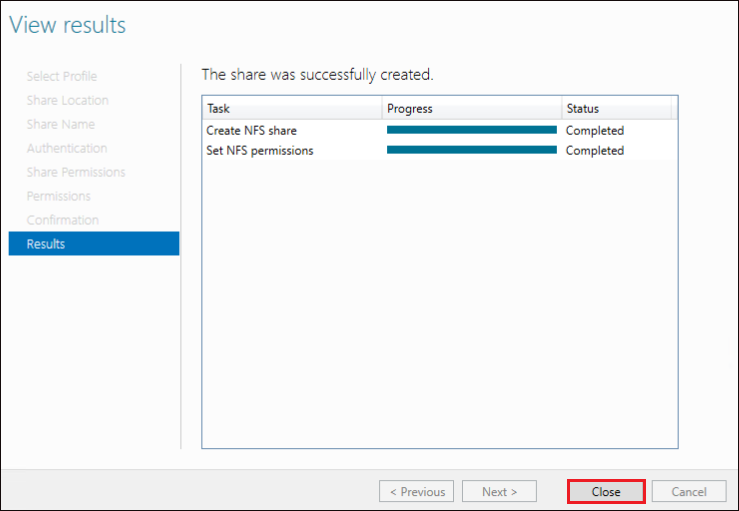
Task: Click the Close button
Action: [x=606, y=492]
